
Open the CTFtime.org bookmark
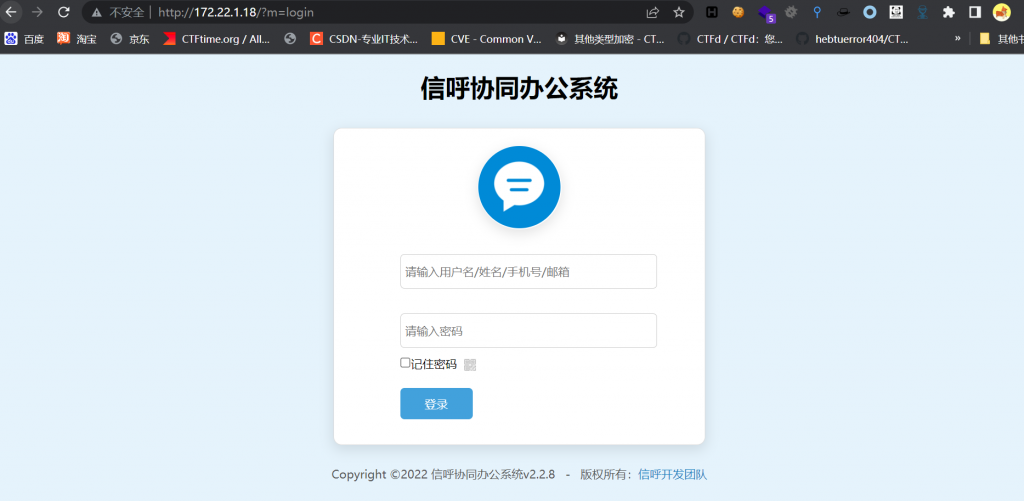tap(216, 39)
